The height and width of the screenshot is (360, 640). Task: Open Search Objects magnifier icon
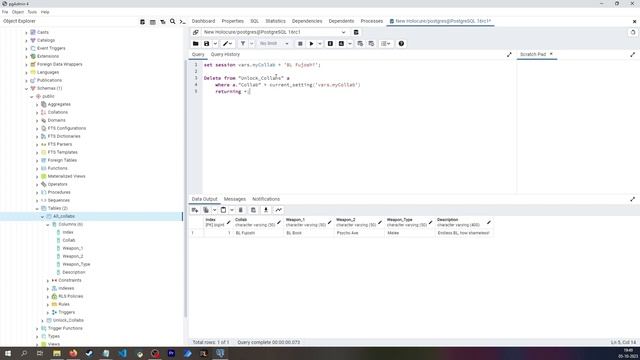pyautogui.click(x=173, y=21)
